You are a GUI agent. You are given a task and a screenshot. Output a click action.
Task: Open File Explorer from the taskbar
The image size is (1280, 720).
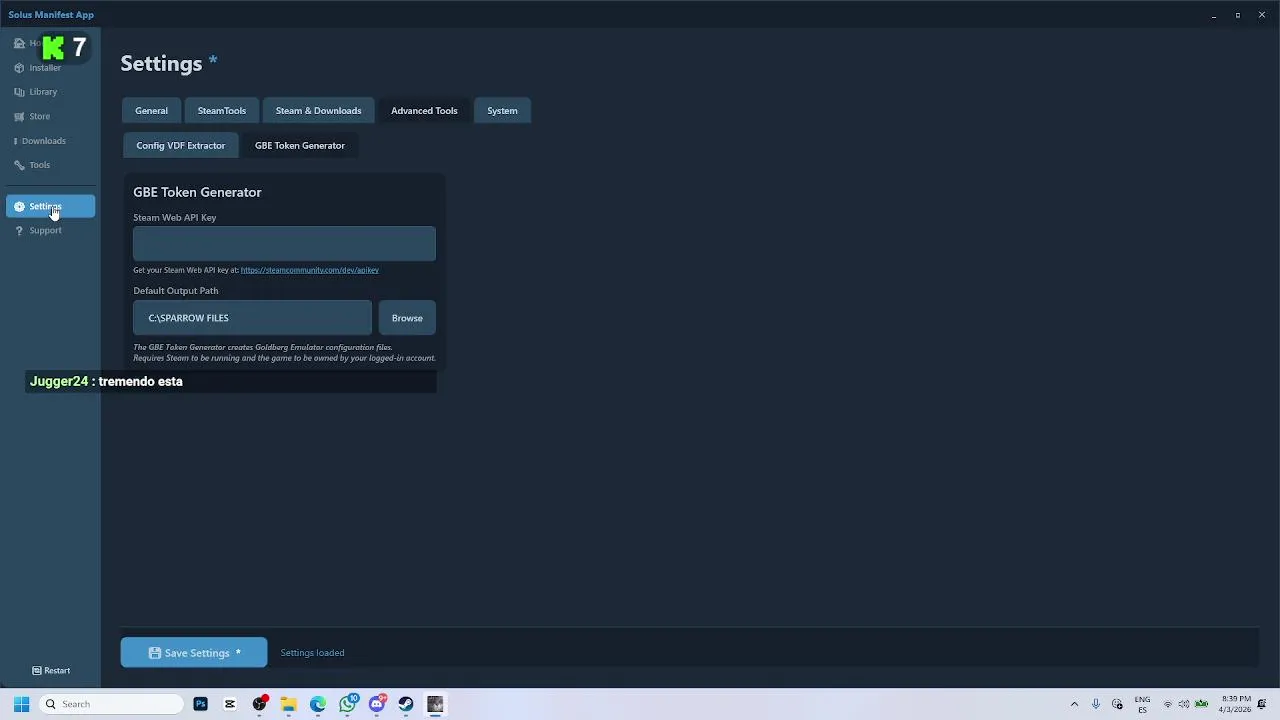click(289, 704)
